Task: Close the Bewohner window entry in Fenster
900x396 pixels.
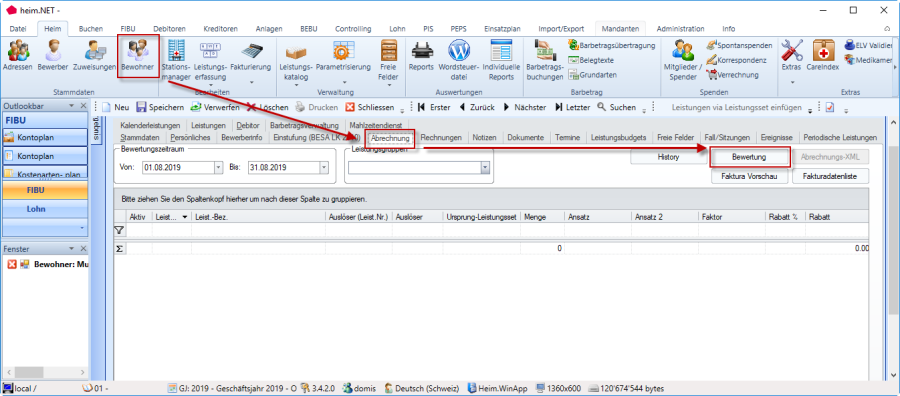Action: click(11, 265)
